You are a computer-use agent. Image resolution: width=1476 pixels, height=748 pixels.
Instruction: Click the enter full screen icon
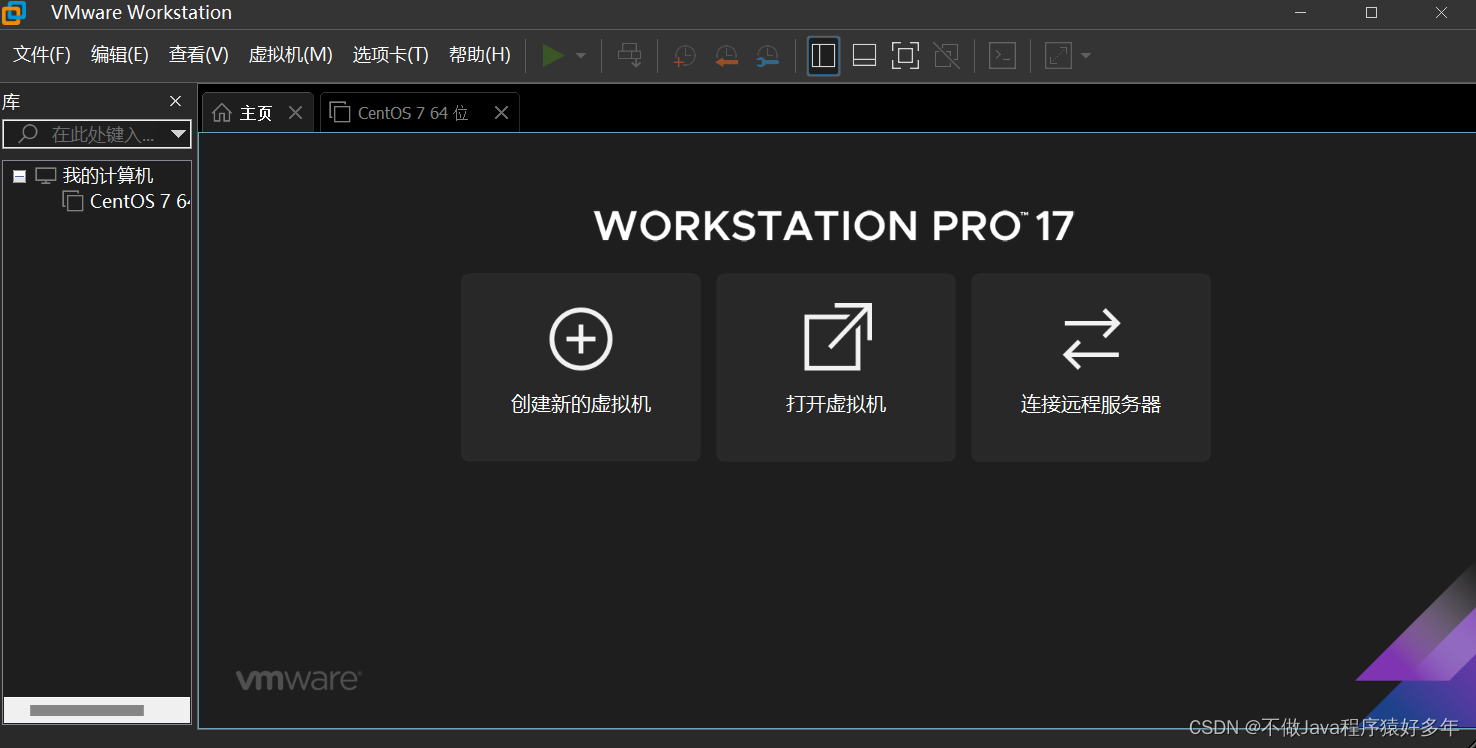coord(905,56)
